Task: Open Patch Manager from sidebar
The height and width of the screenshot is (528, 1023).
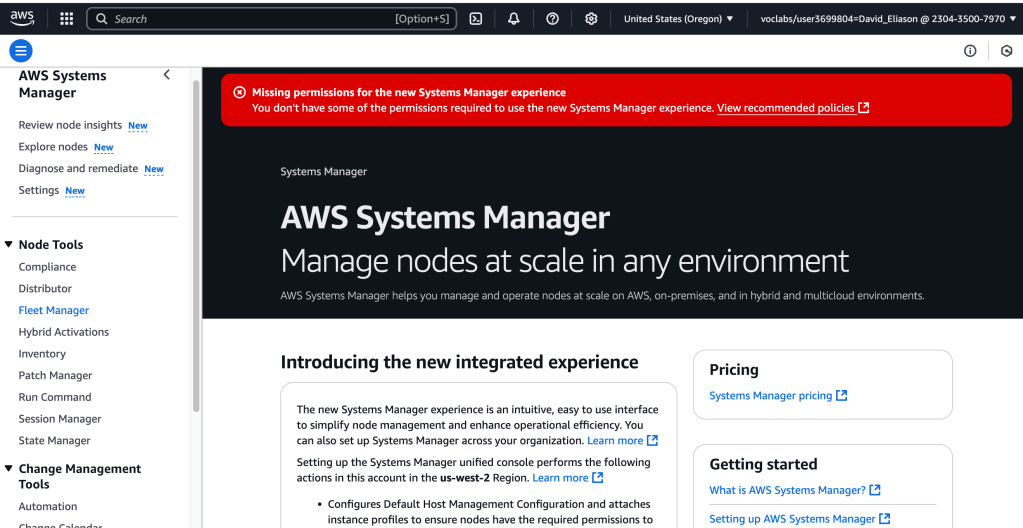Action: point(55,375)
